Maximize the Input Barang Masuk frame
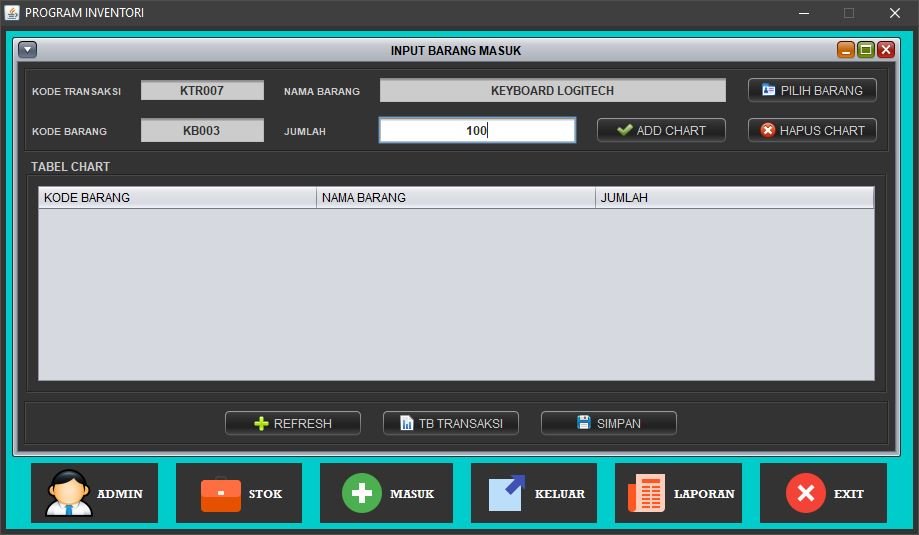 tap(866, 50)
